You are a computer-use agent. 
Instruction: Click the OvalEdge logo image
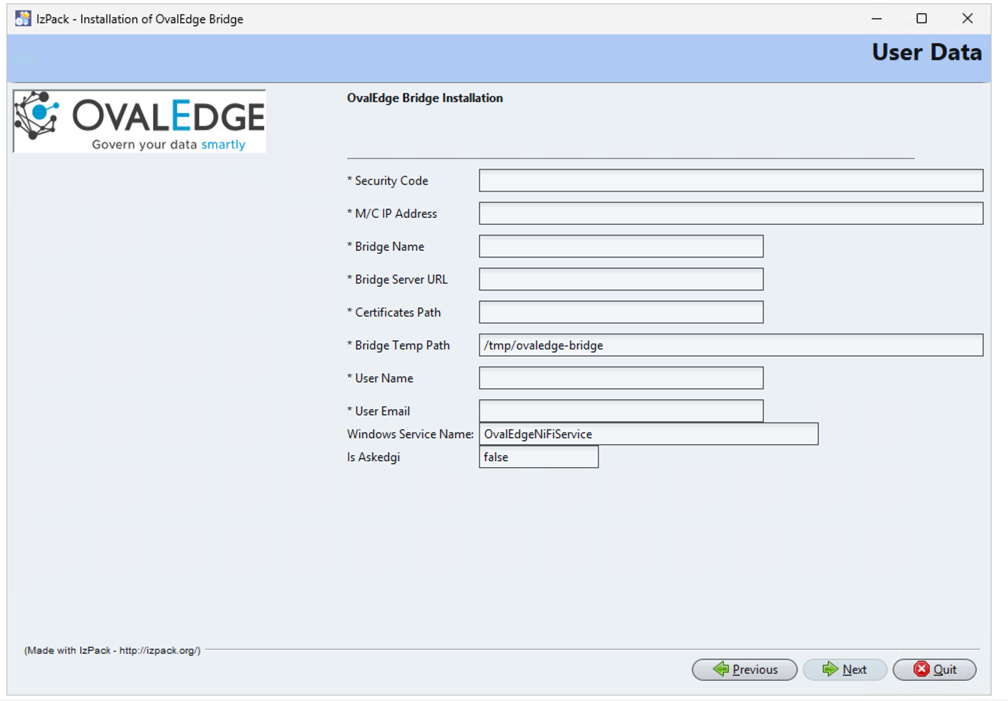pyautogui.click(x=140, y=122)
